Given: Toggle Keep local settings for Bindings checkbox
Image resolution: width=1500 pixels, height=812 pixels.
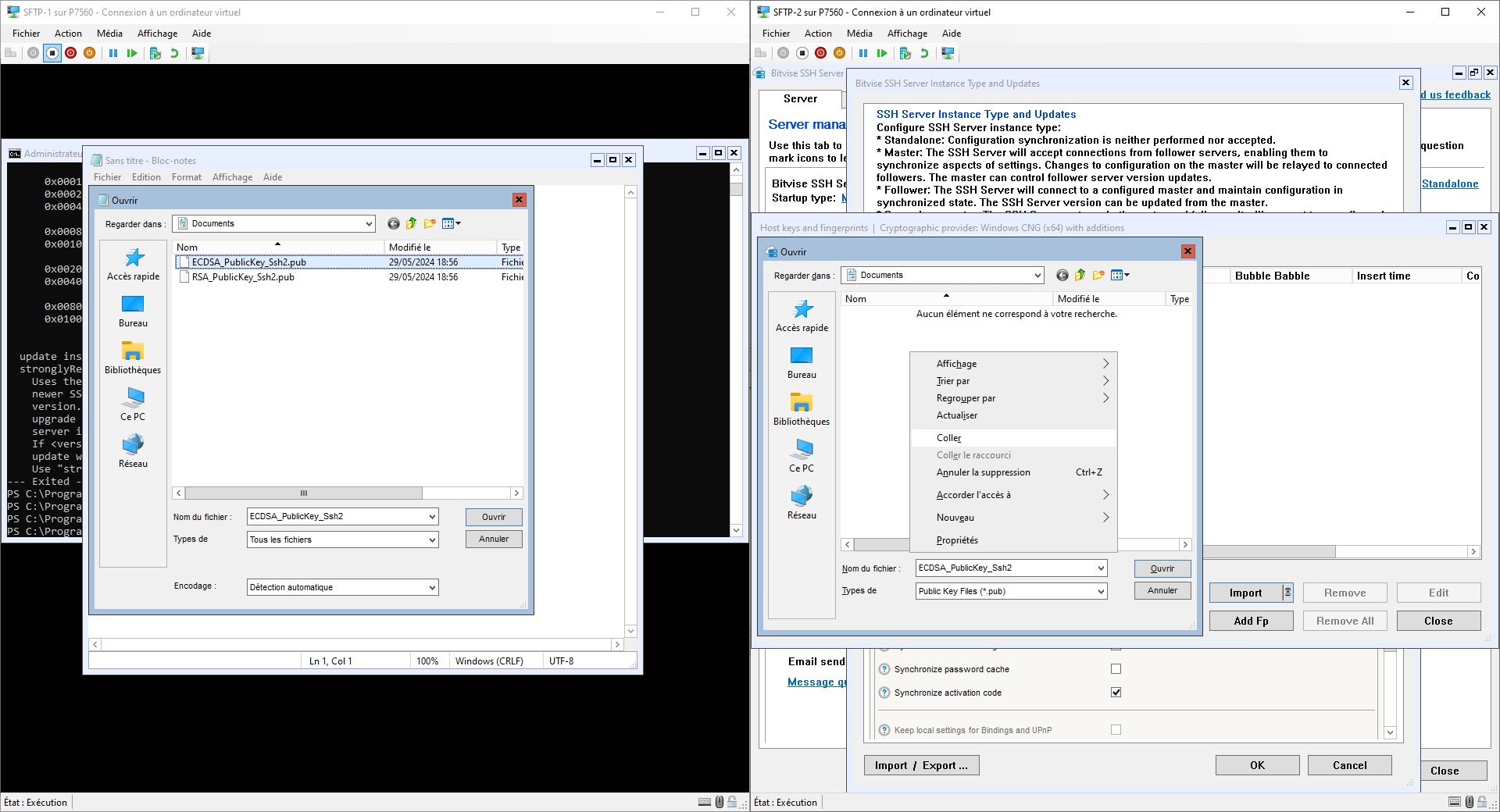Looking at the screenshot, I should pyautogui.click(x=1116, y=730).
